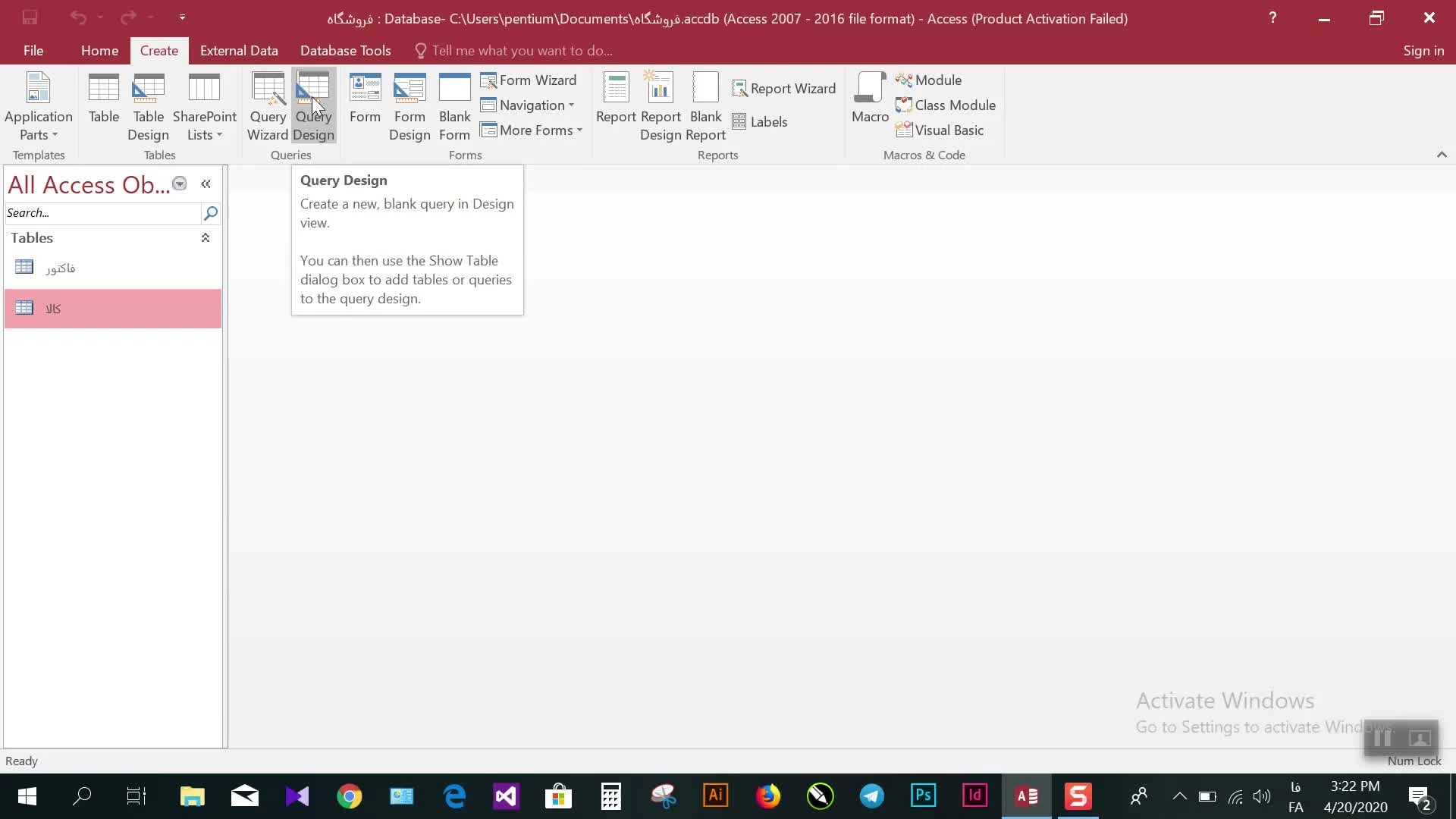Collapse the ribbon using the arrow
Viewport: 1456px width, 819px height.
[1442, 155]
